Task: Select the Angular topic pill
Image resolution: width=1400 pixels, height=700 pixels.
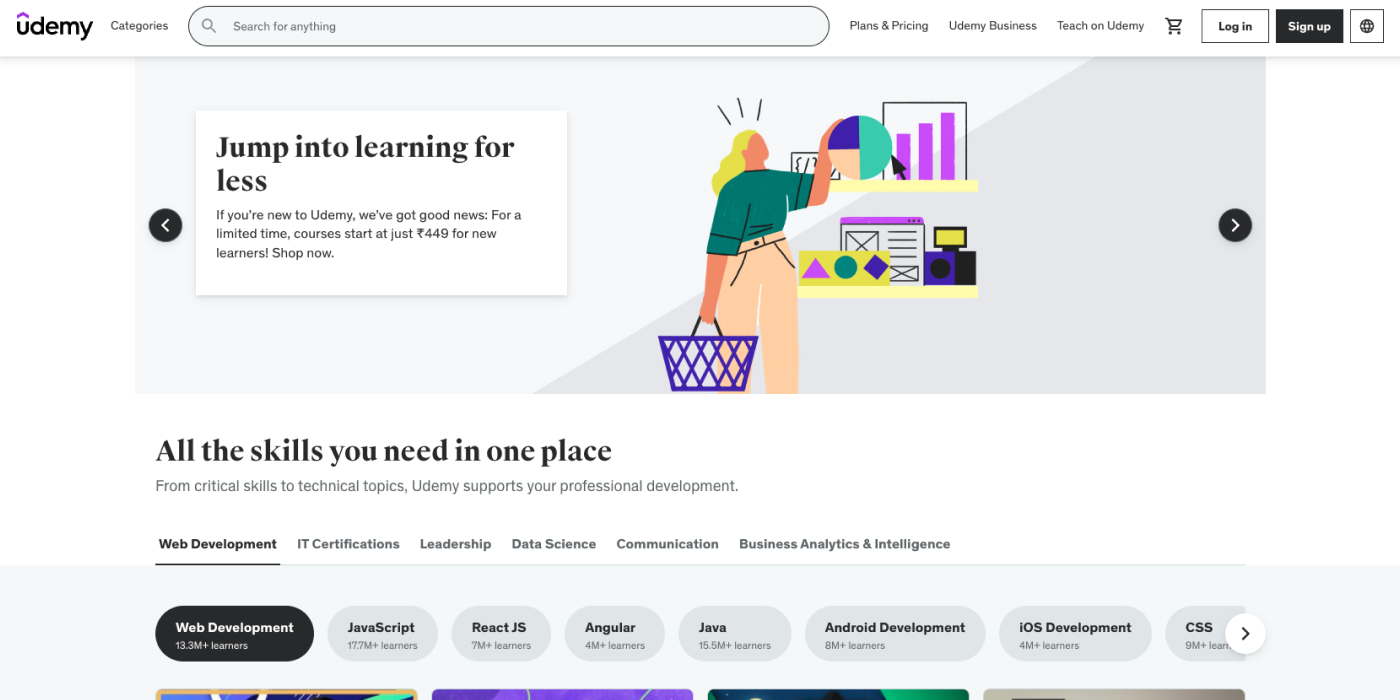Action: (614, 634)
